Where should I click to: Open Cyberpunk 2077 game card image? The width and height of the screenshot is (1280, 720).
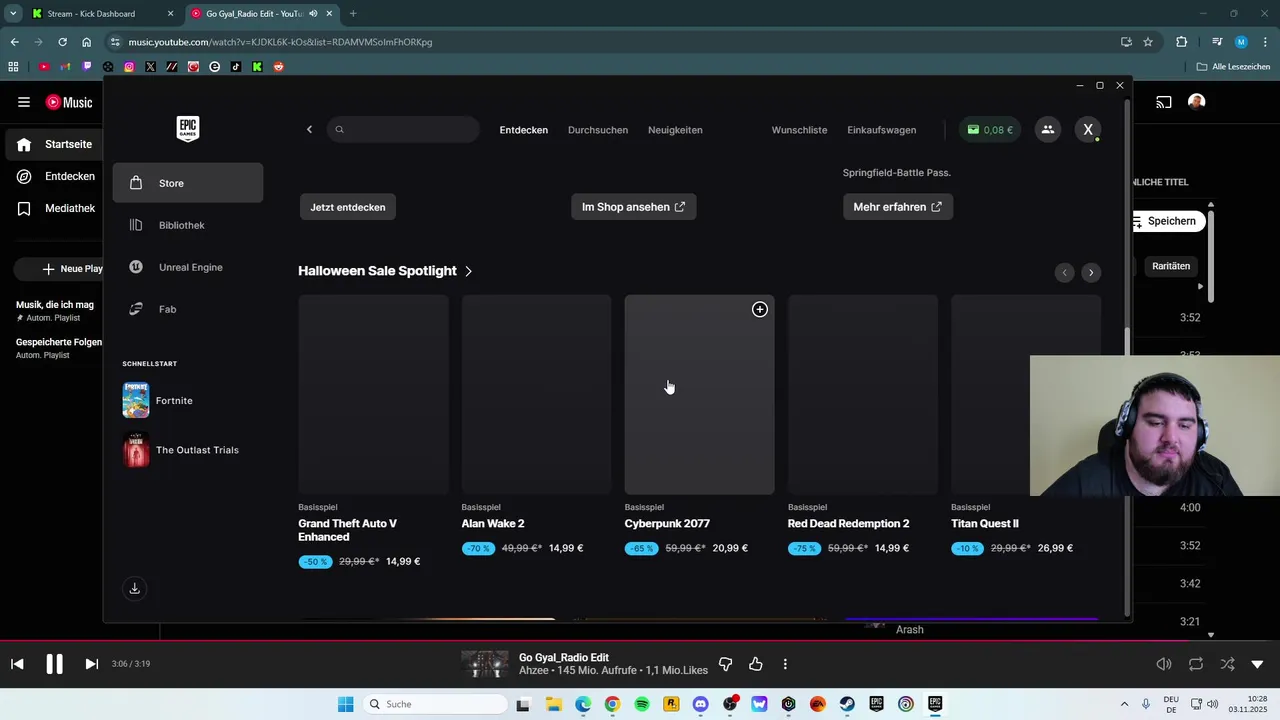click(699, 394)
